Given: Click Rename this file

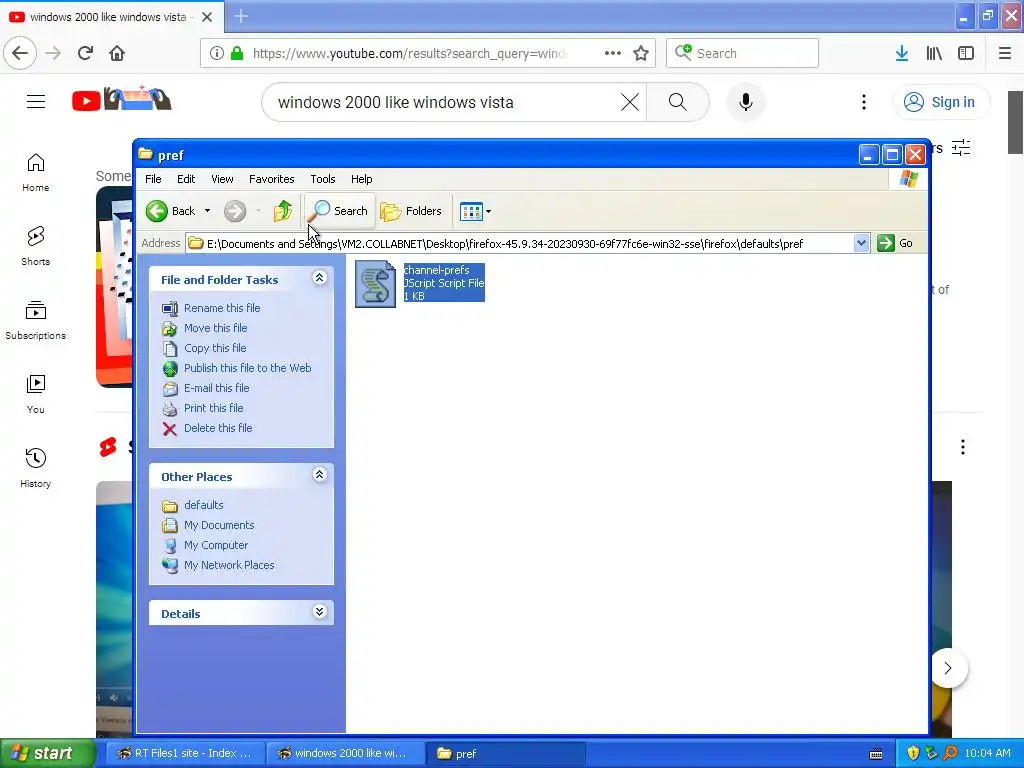Looking at the screenshot, I should [x=222, y=308].
